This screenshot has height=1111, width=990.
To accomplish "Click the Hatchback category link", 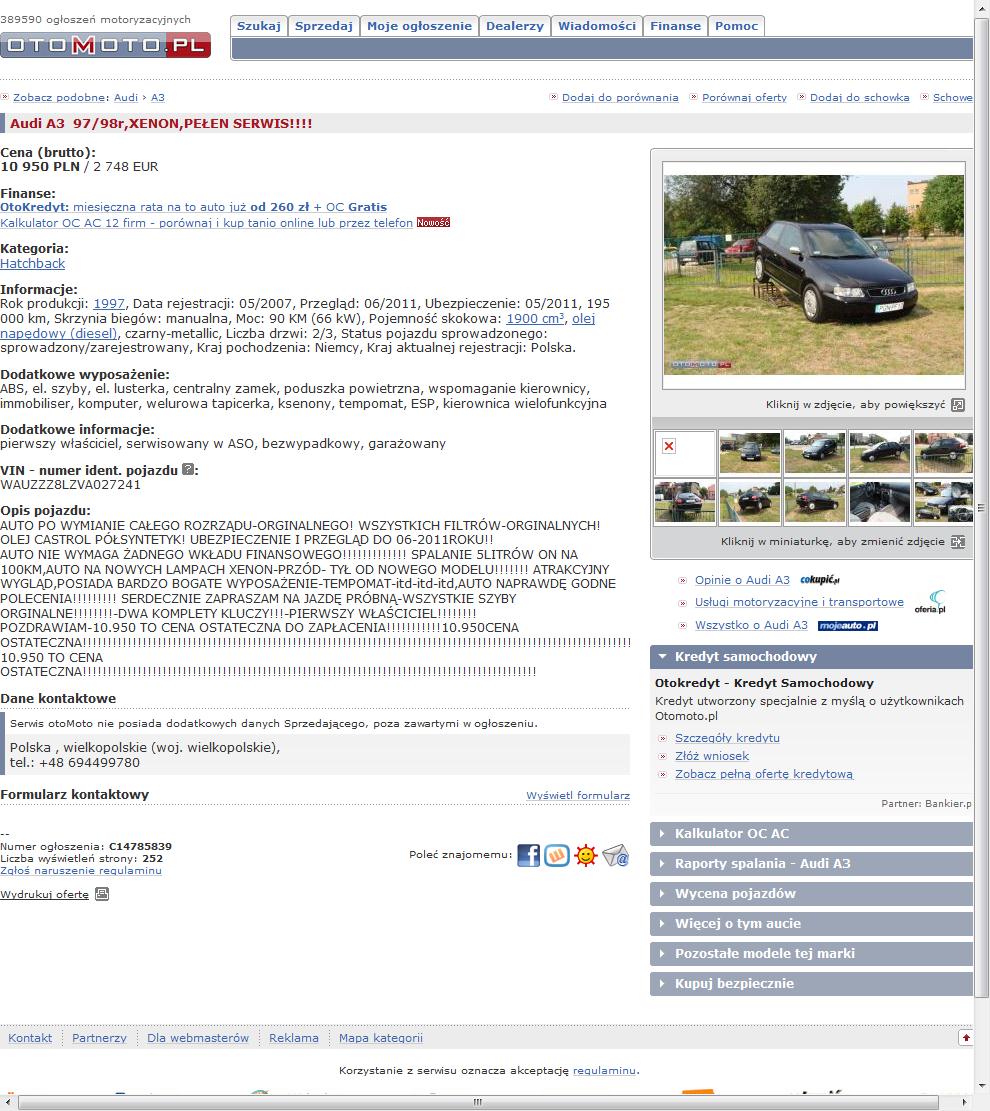I will 33,264.
